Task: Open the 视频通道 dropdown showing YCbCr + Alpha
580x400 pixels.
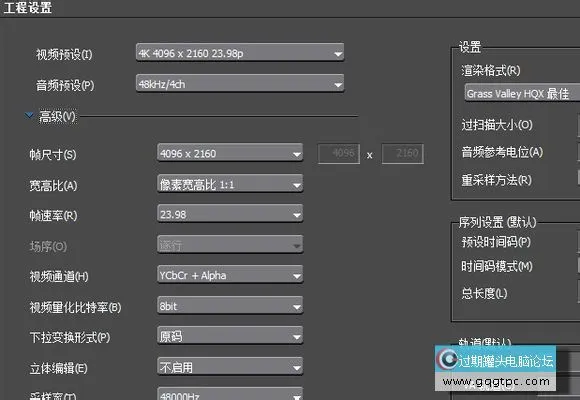Action: 230,275
